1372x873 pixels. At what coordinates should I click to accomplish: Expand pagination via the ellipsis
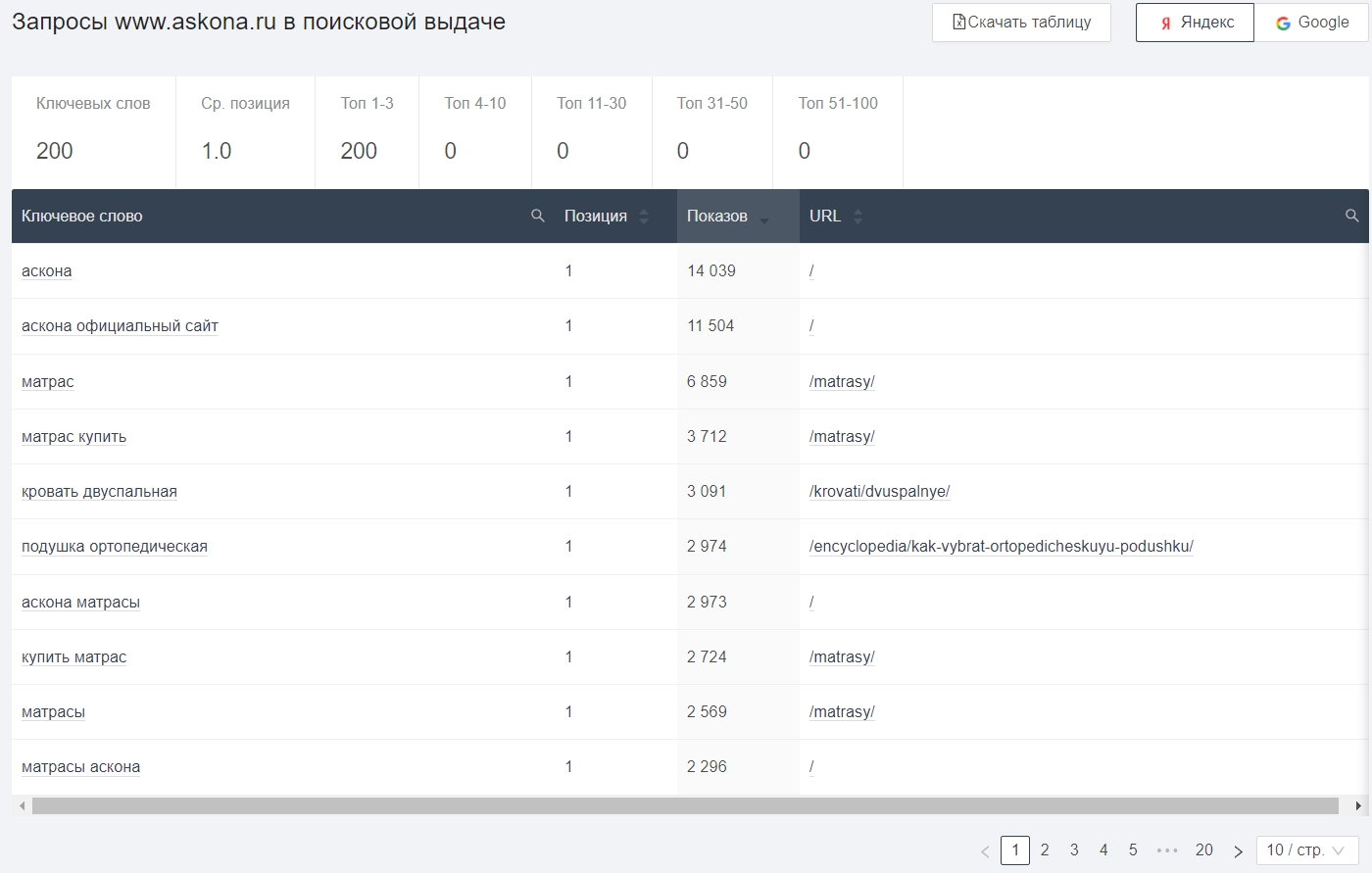pos(1166,850)
